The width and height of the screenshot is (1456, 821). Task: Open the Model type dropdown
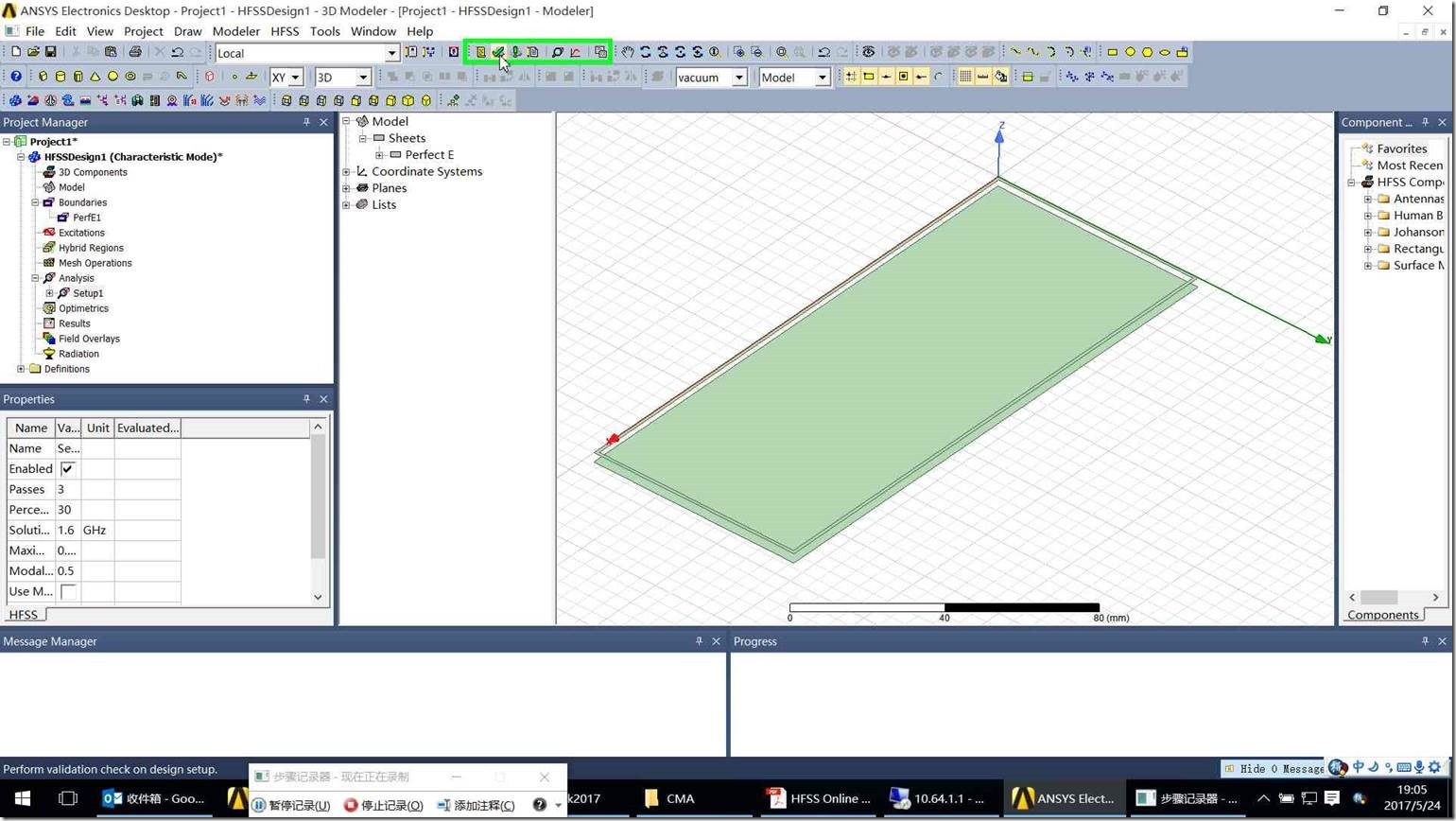[x=822, y=78]
